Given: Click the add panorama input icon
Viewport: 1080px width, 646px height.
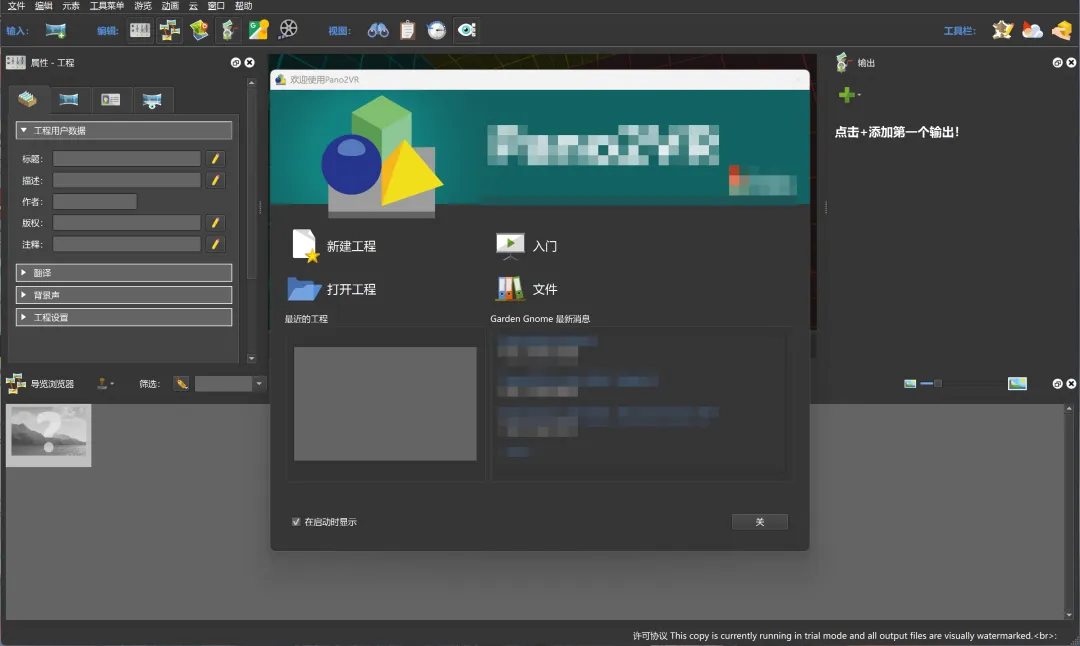Looking at the screenshot, I should (x=55, y=30).
